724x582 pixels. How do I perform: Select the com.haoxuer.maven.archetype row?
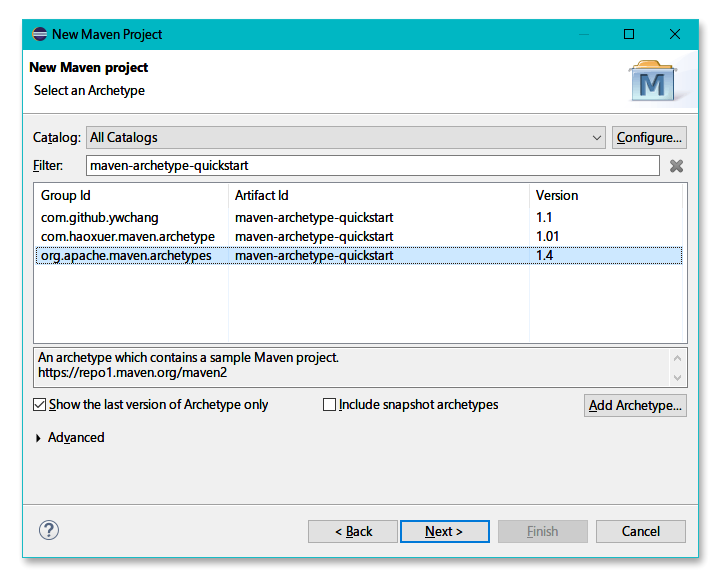coord(359,236)
